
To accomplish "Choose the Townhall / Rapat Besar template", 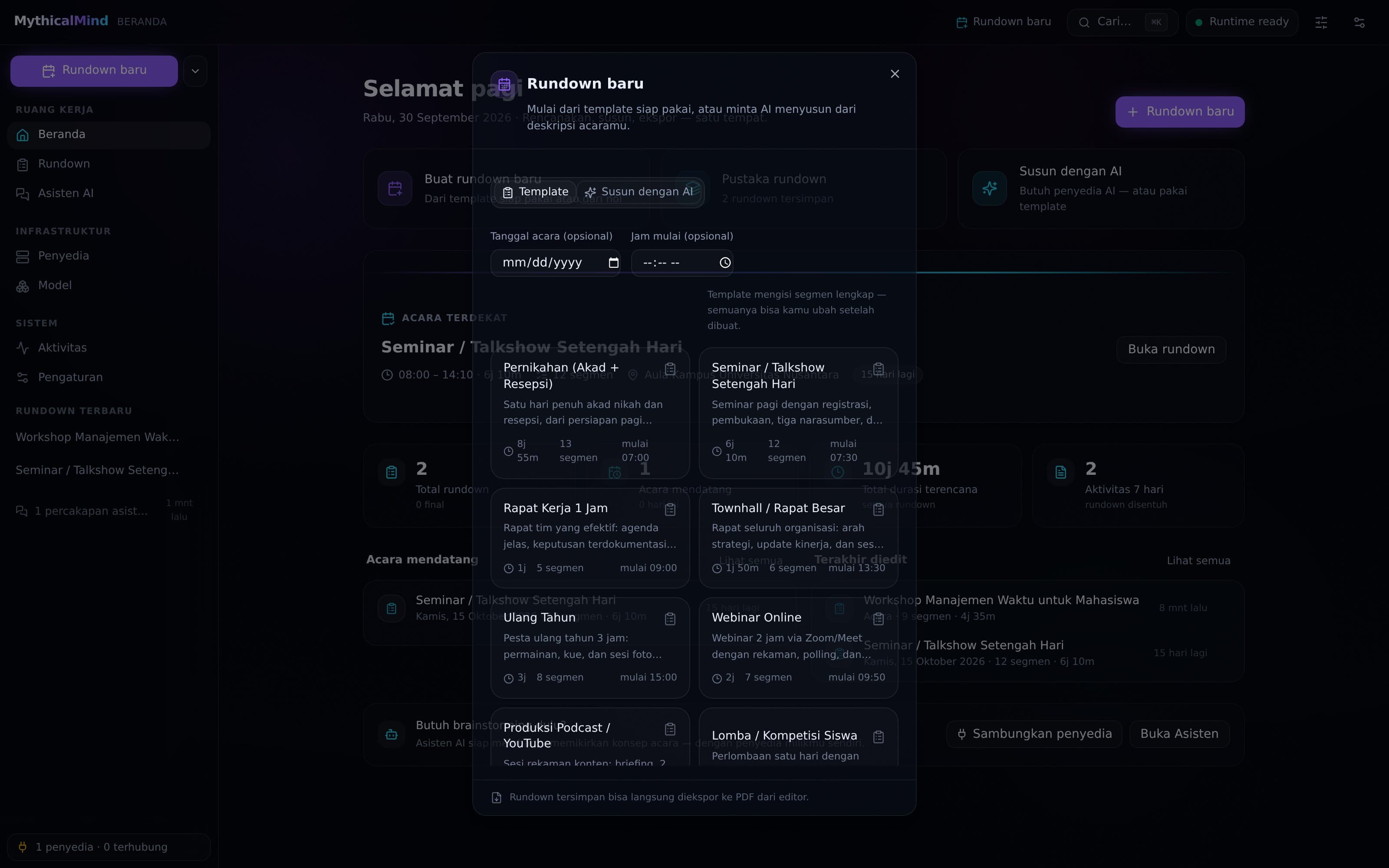I will pos(798,538).
